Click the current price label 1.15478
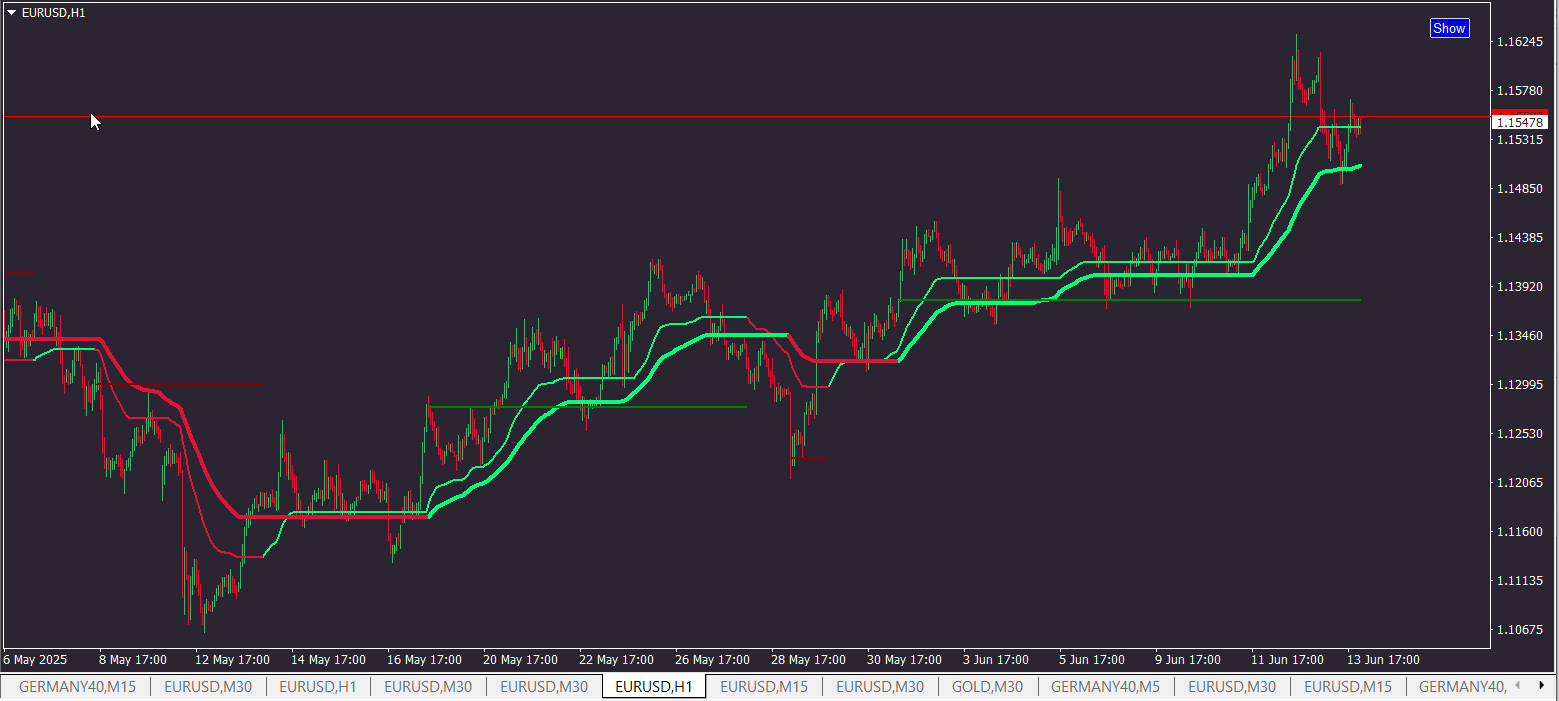Screen dimensions: 1559x701 click(1519, 122)
